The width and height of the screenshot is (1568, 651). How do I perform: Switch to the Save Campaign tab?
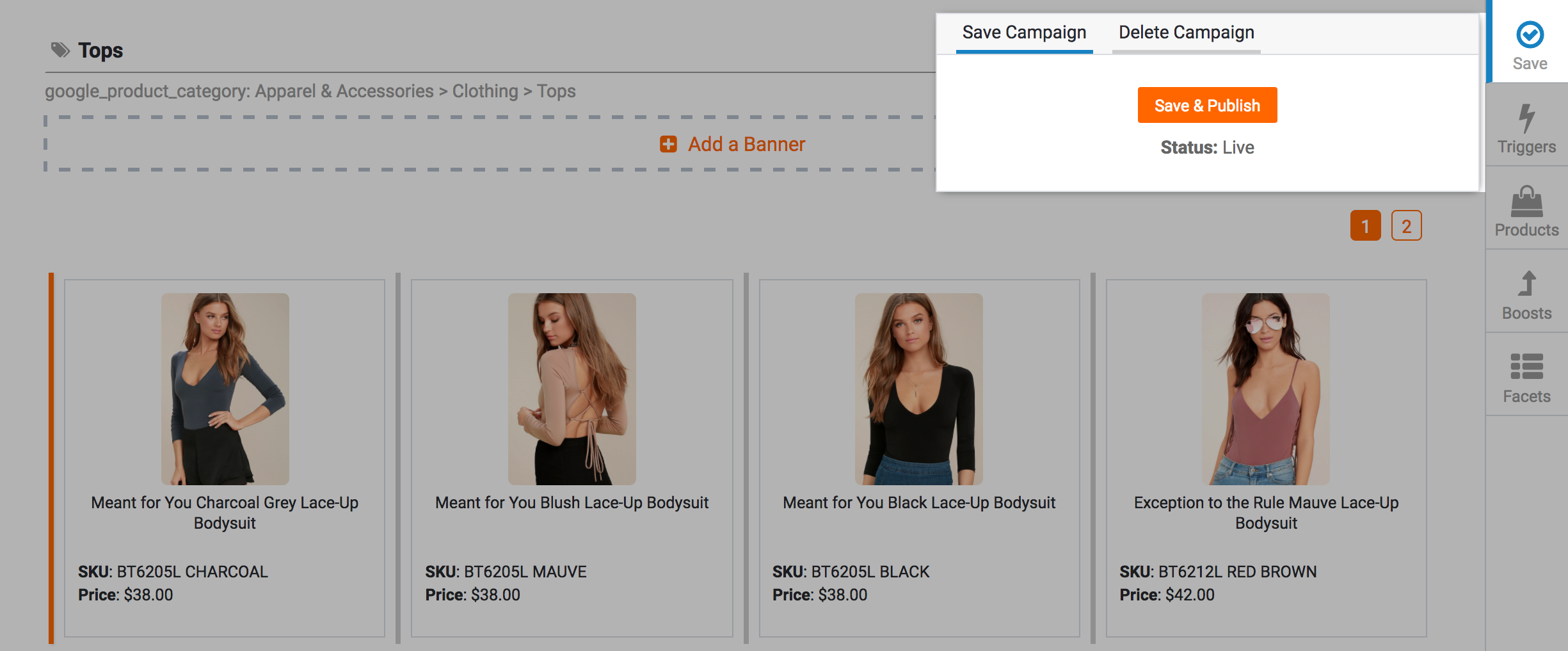pos(1024,33)
